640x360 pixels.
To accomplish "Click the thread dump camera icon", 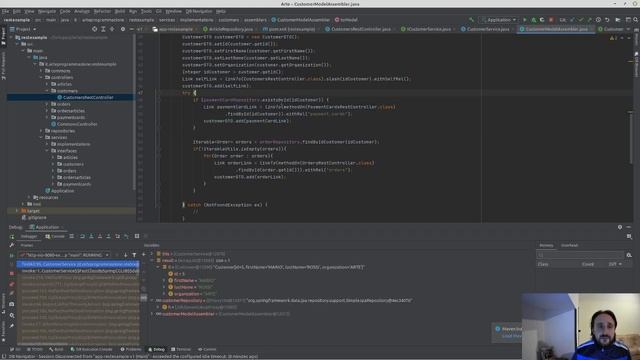I will [11, 304].
